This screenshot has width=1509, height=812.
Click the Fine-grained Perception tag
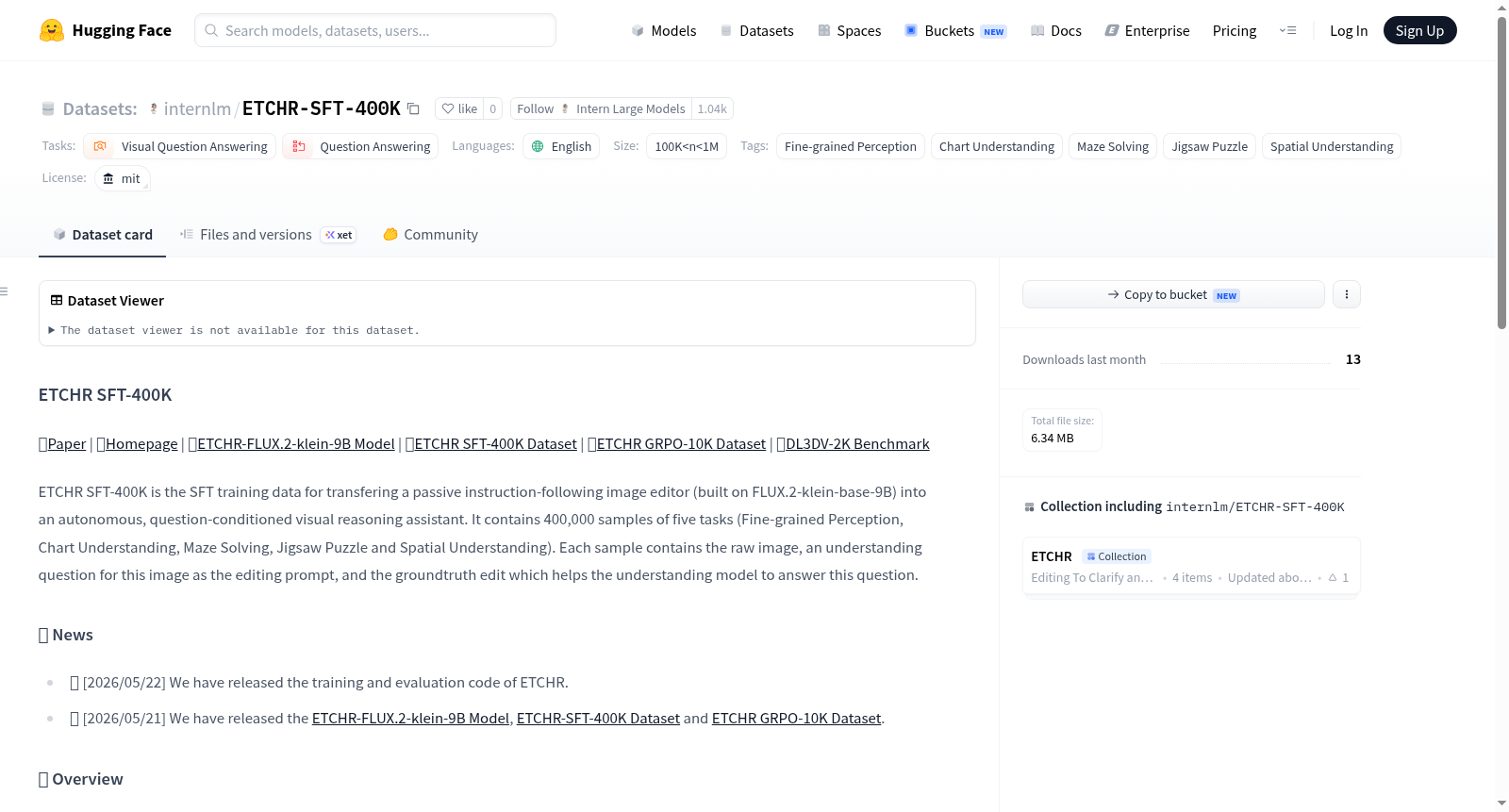pos(851,146)
